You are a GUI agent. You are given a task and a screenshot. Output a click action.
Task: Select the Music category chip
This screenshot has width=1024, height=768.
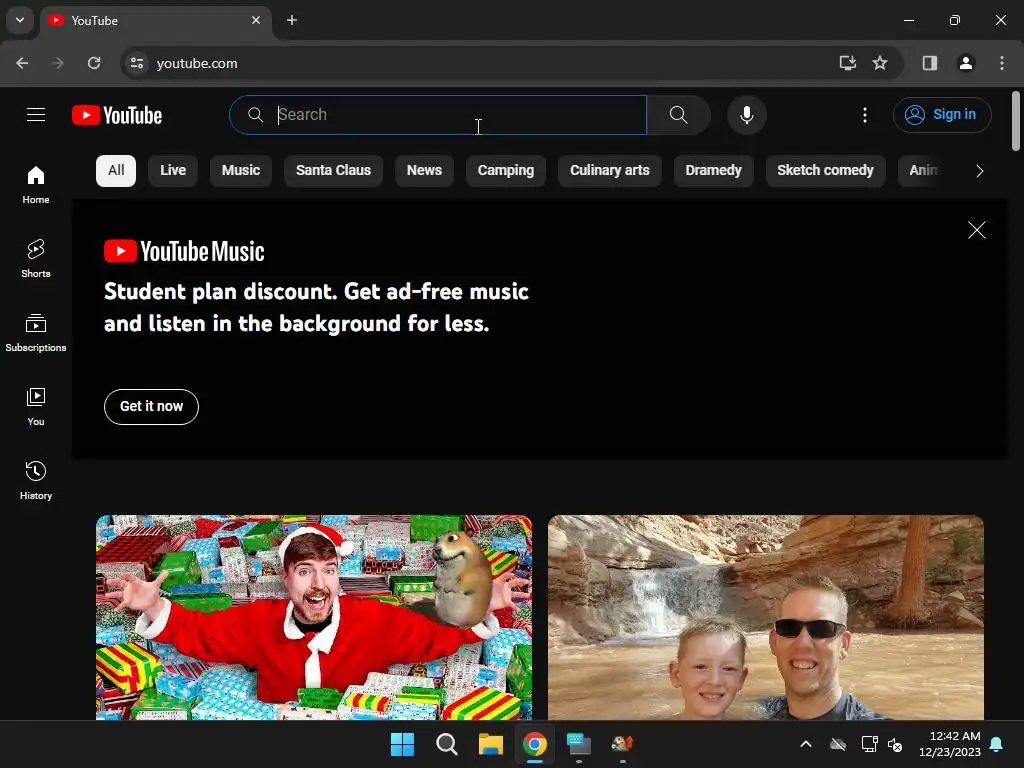241,171
